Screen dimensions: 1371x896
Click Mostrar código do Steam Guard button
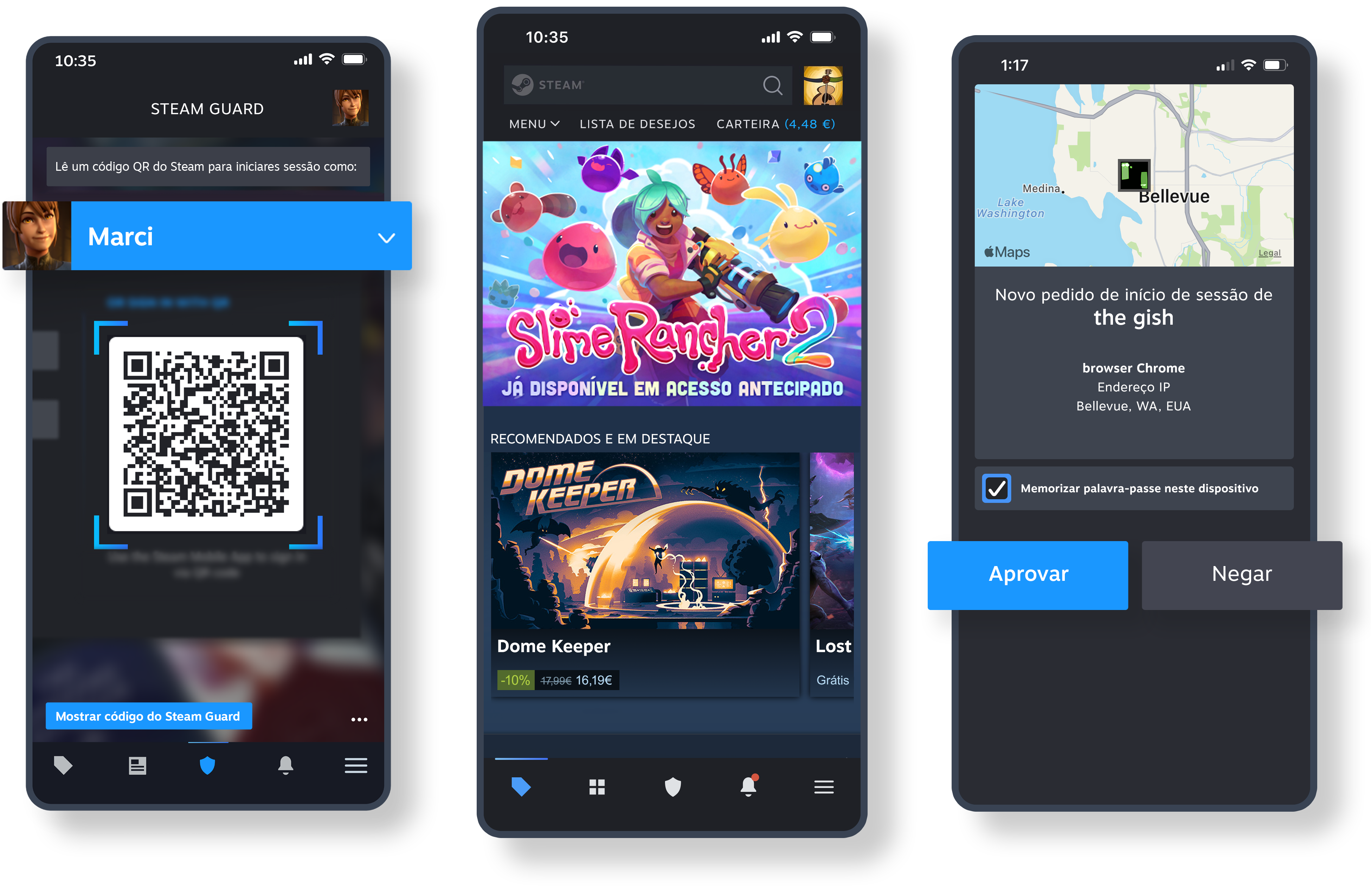click(148, 716)
